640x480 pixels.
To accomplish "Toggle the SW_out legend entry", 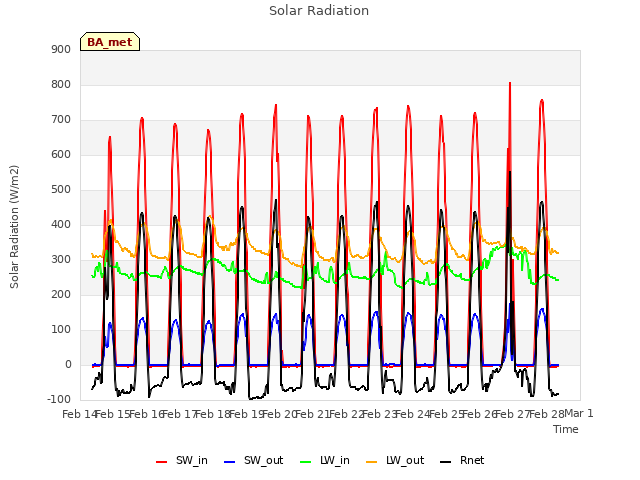I will [253, 460].
